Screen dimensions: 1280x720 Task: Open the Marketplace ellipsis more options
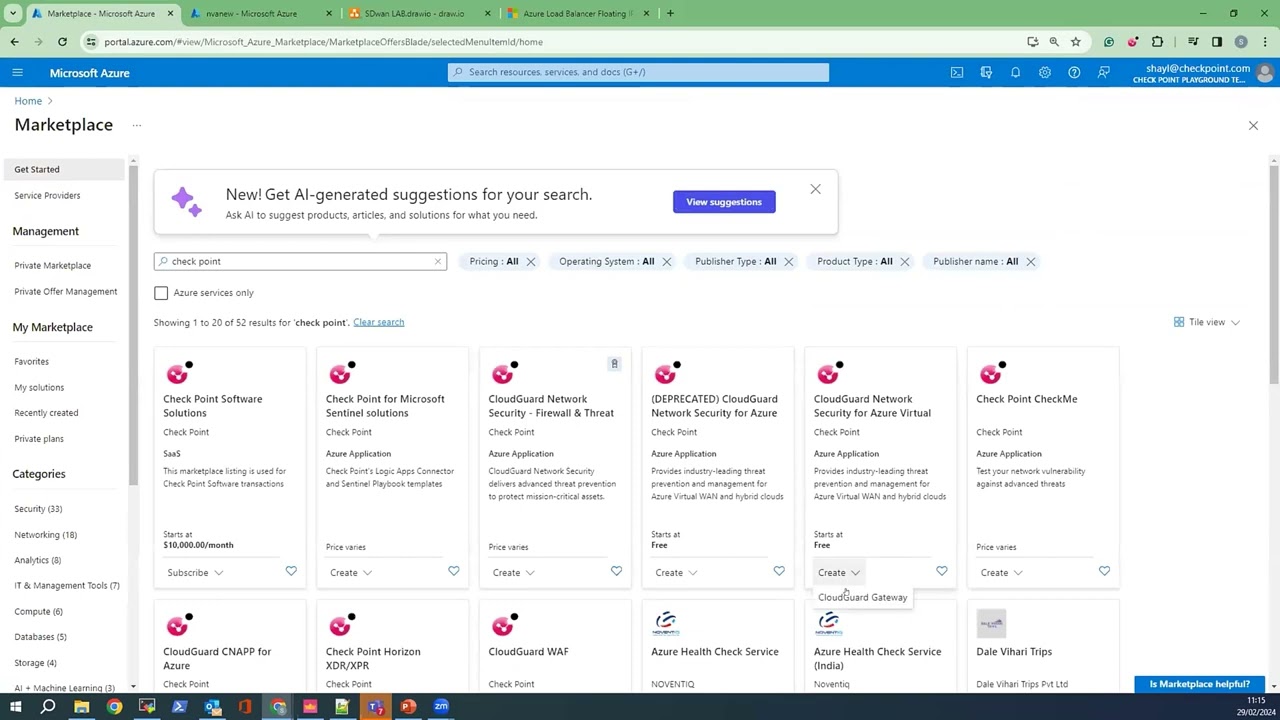click(137, 125)
